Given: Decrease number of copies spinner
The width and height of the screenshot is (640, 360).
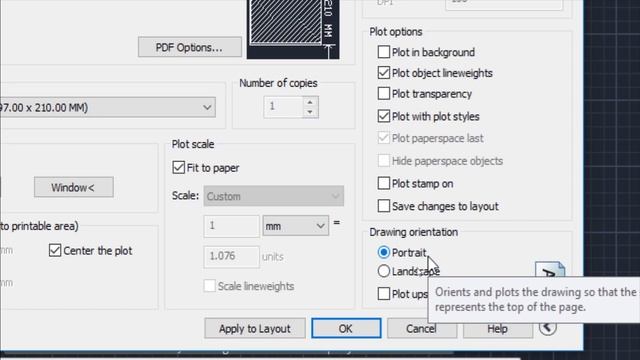Looking at the screenshot, I should [x=310, y=112].
